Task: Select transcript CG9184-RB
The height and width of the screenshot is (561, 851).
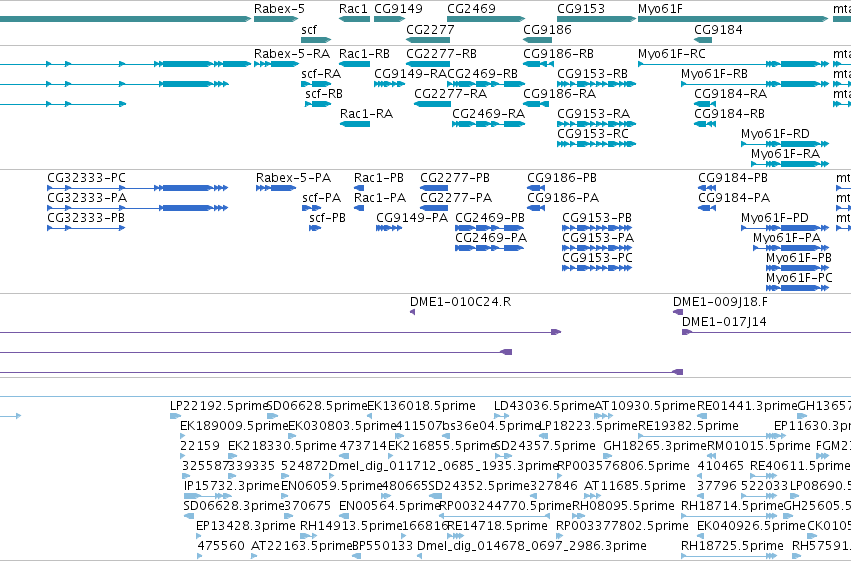Action: coord(729,114)
